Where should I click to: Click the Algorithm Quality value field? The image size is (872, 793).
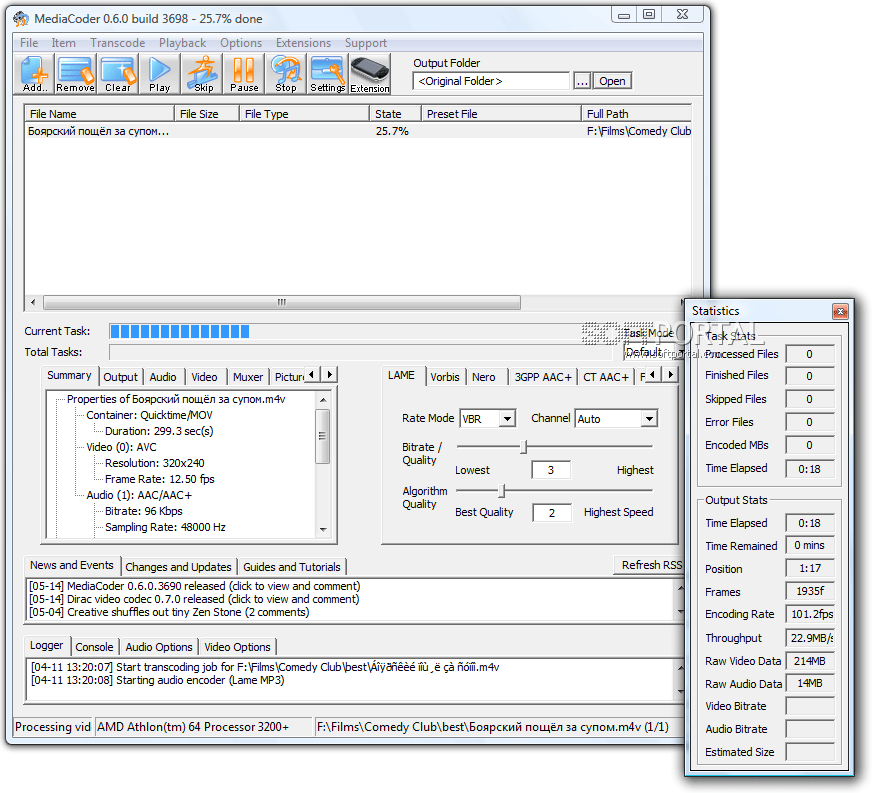552,513
